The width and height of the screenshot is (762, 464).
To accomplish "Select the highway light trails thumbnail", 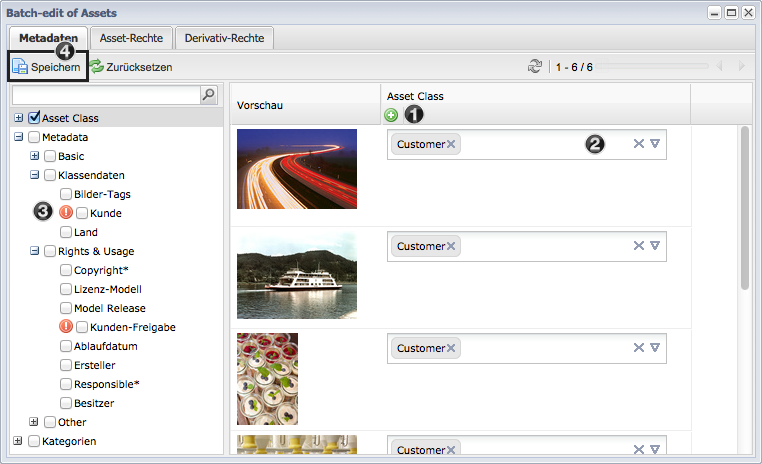I will [x=297, y=169].
